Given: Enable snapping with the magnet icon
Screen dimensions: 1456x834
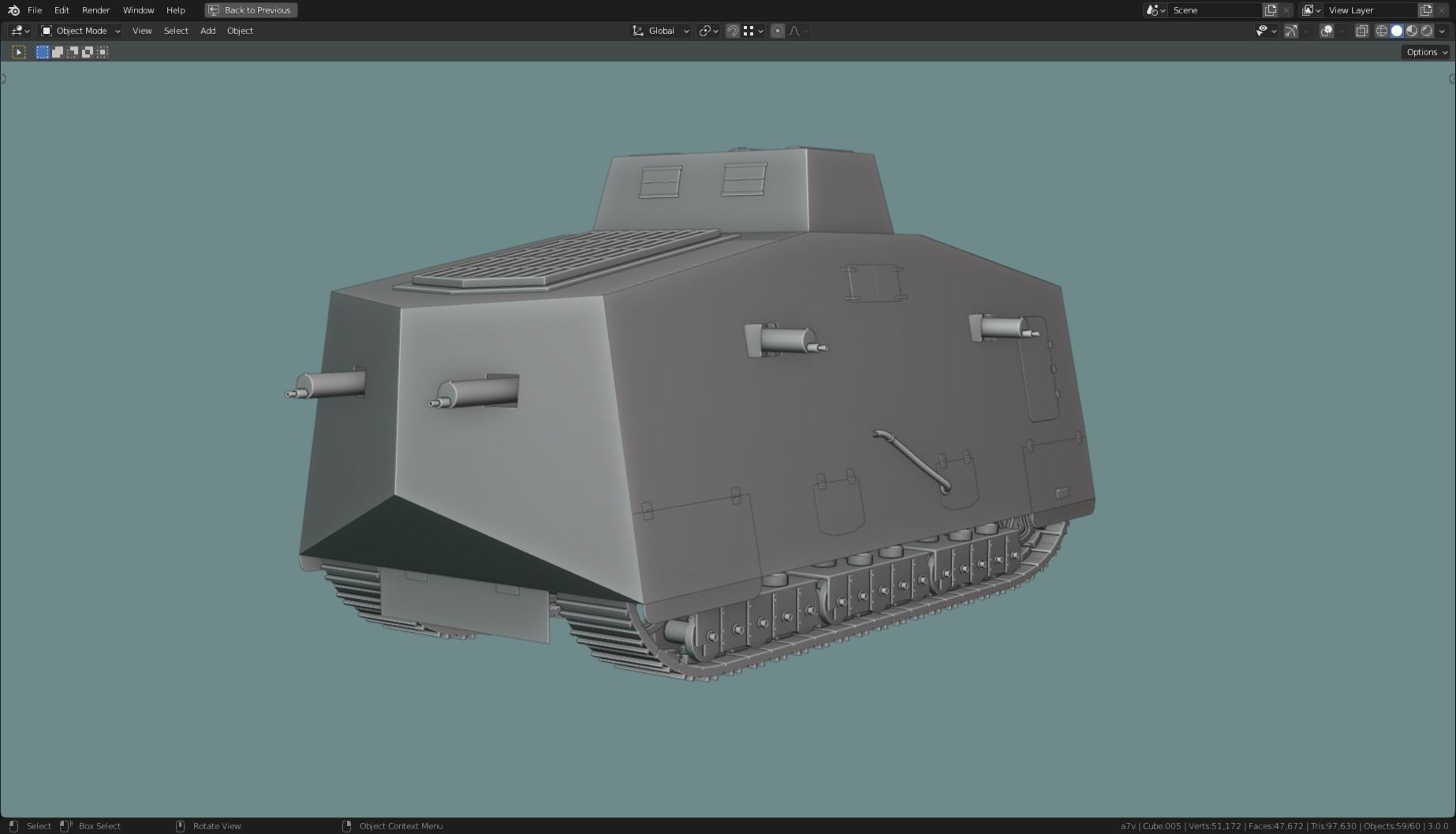Looking at the screenshot, I should point(733,31).
